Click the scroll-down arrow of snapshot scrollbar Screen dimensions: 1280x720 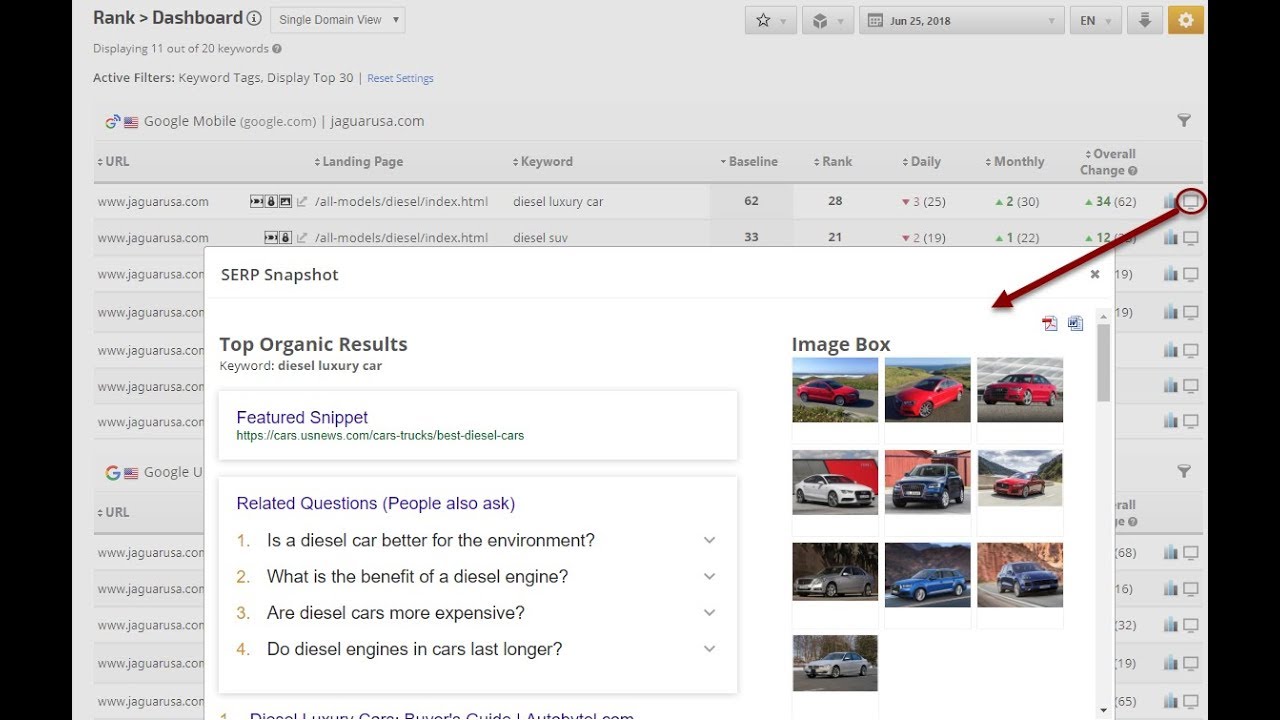(x=1104, y=710)
